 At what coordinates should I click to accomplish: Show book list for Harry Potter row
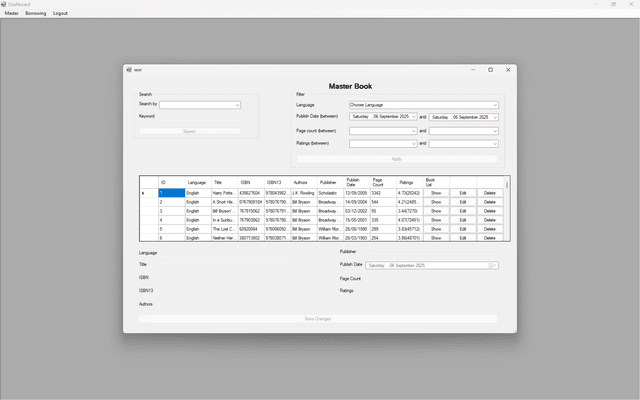coord(436,193)
